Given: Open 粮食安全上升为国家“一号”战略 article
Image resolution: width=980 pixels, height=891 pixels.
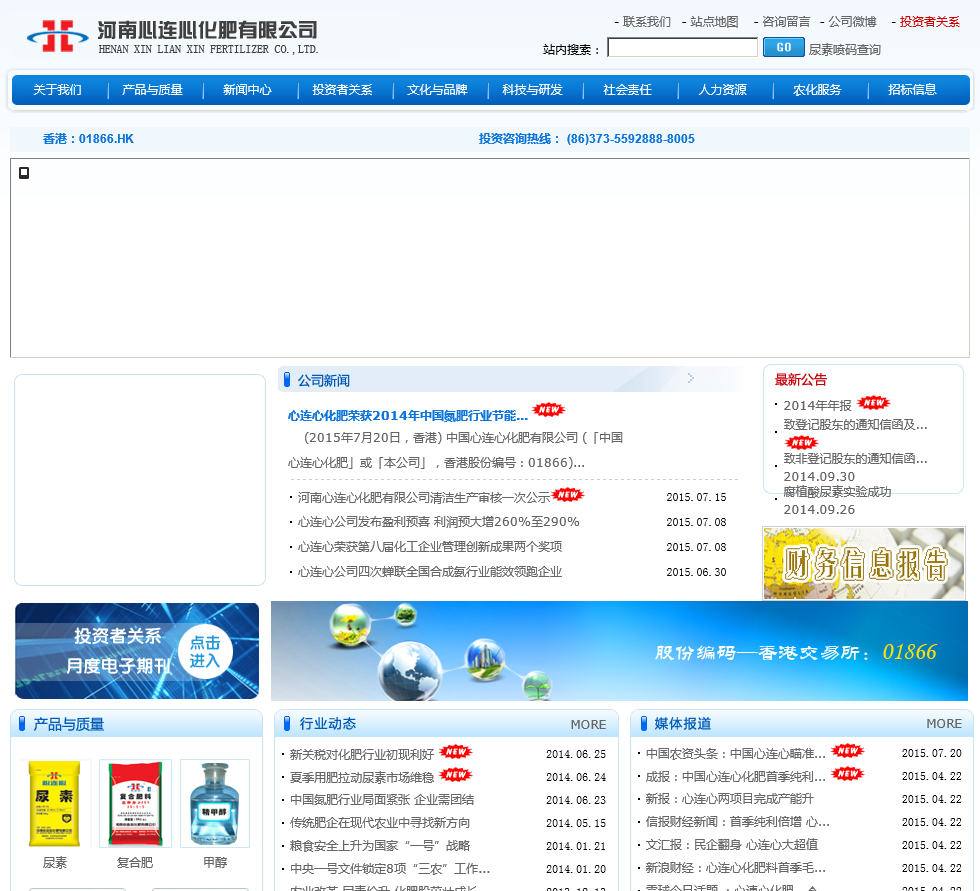Looking at the screenshot, I should tap(380, 846).
